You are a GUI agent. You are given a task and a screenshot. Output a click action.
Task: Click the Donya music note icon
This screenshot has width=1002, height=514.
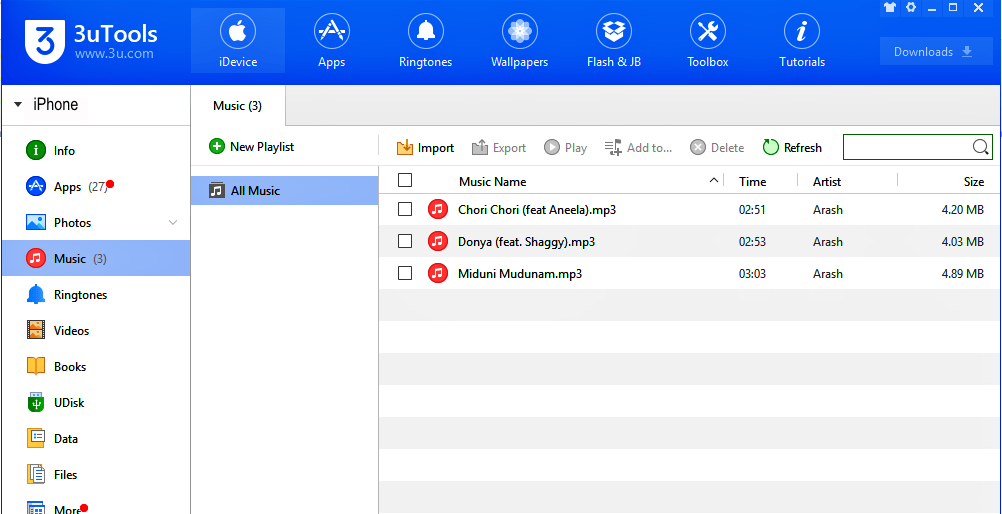[x=438, y=241]
